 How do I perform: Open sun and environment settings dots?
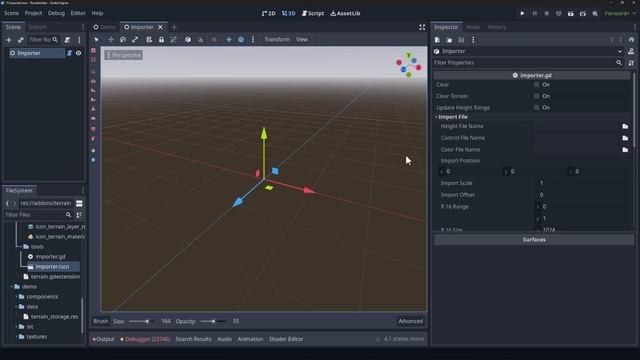253,40
